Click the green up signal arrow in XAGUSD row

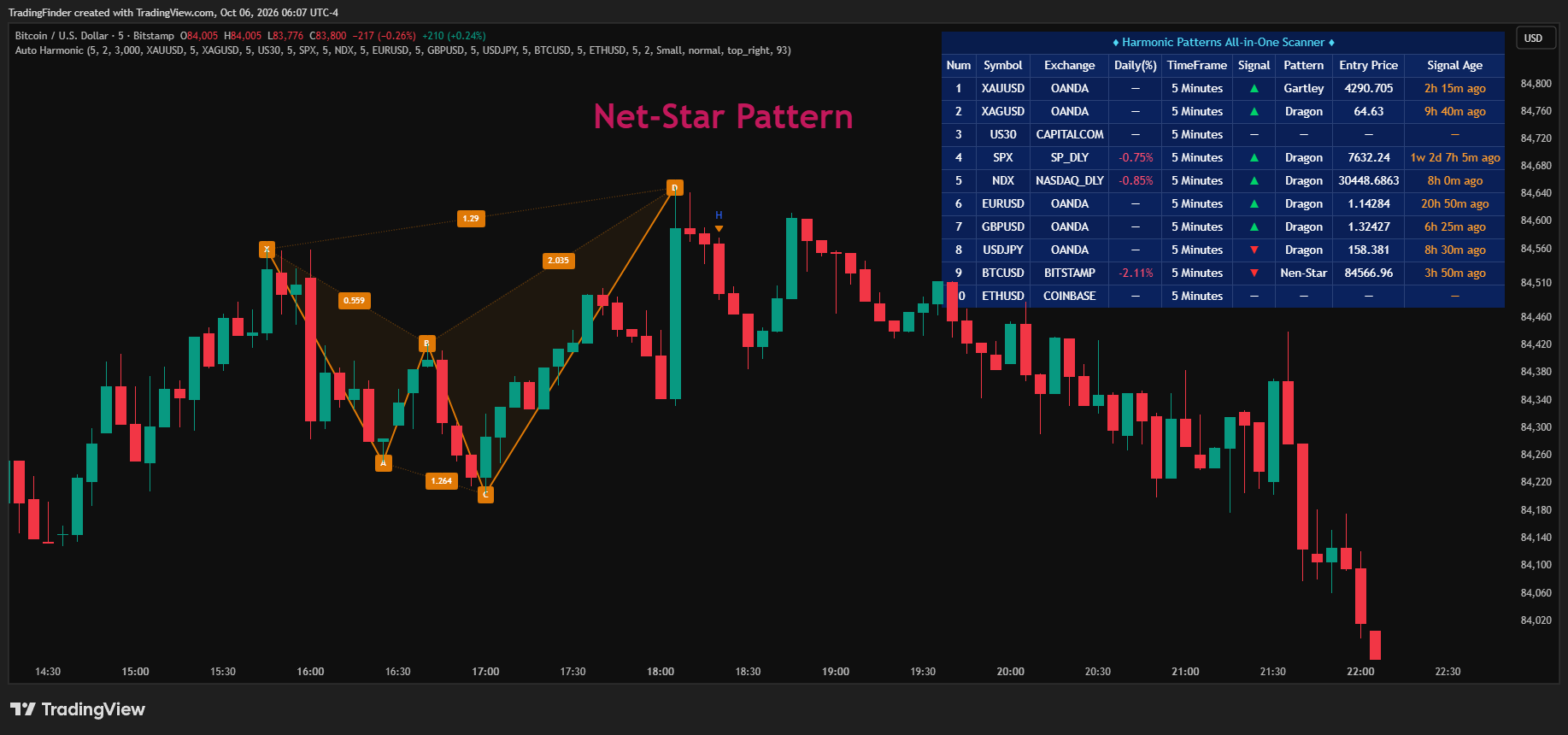tap(1254, 112)
